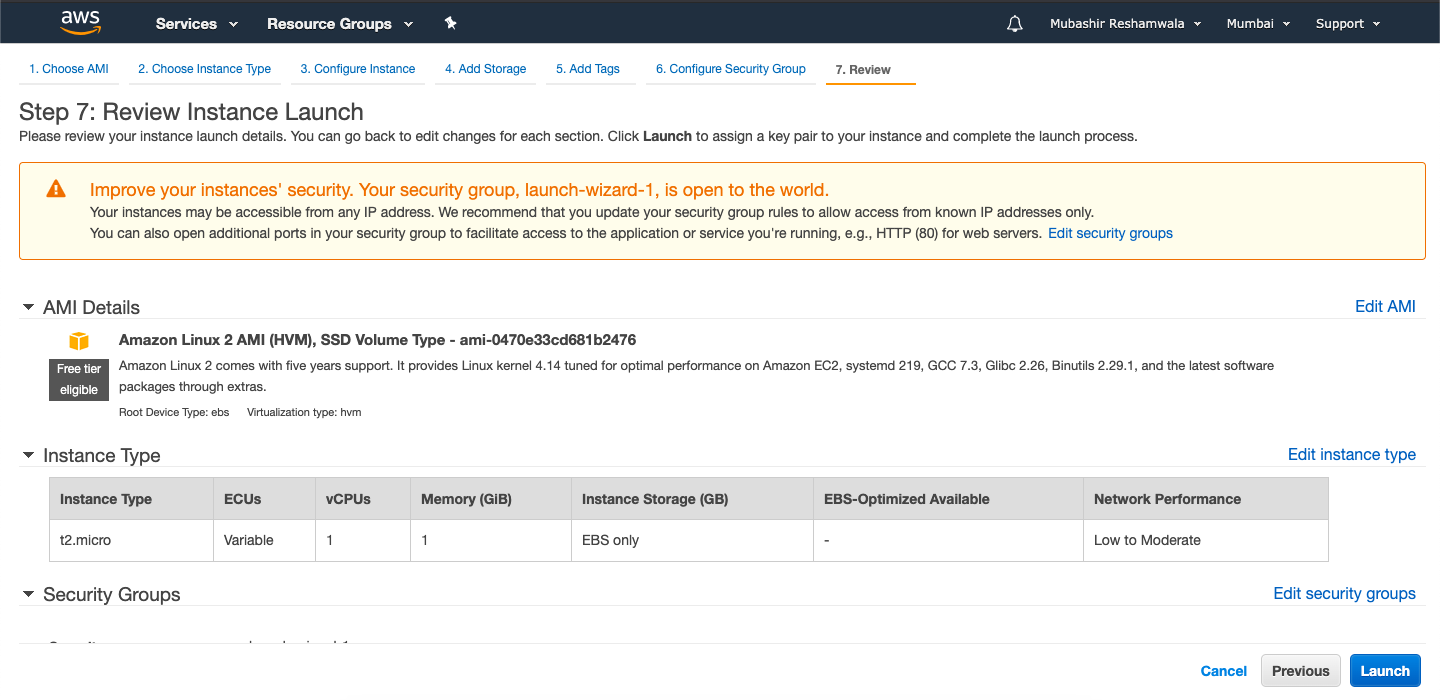The image size is (1440, 700).
Task: Click the orange warning triangle icon
Action: [56, 189]
